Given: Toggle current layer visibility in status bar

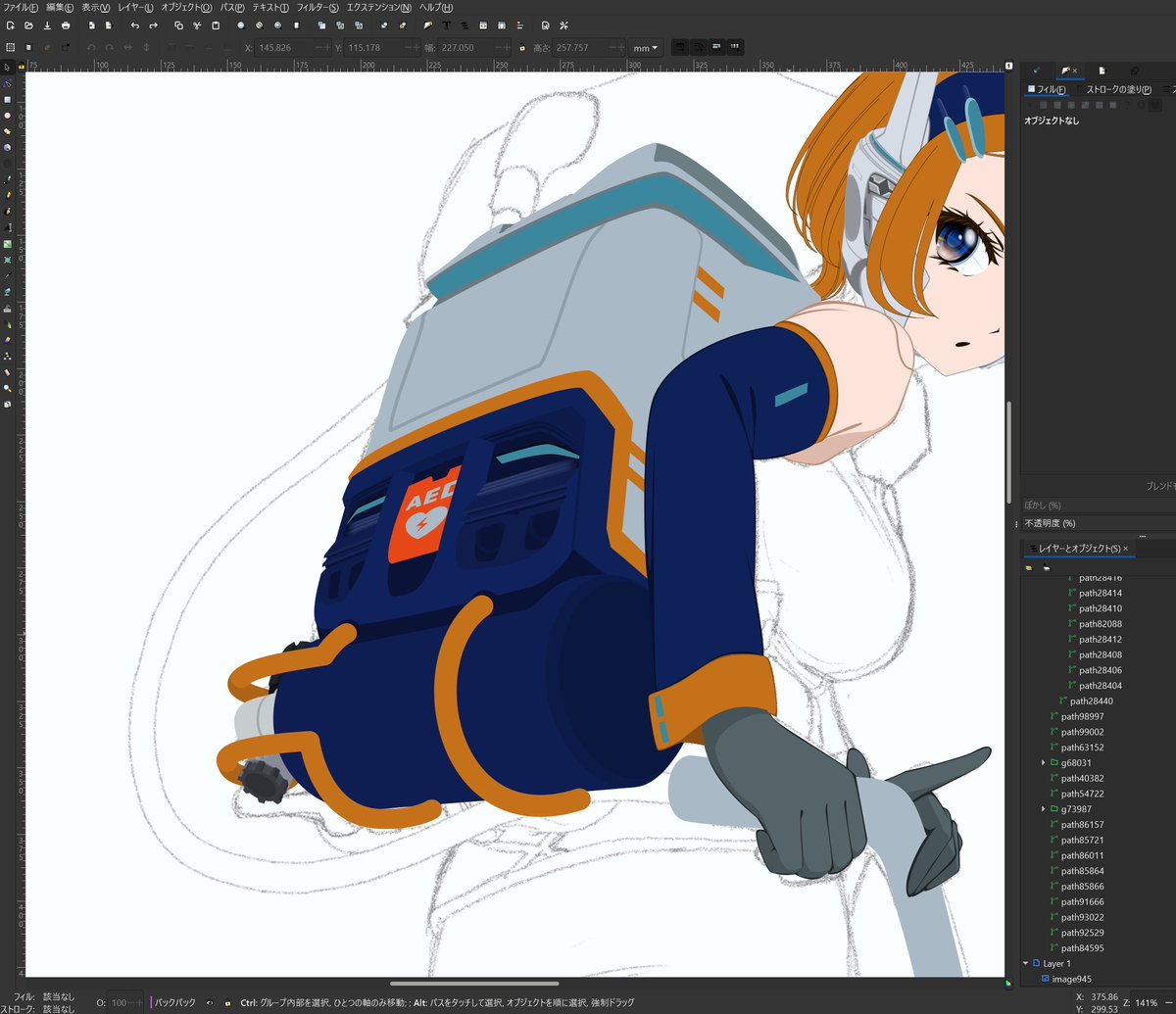Looking at the screenshot, I should click(x=209, y=1003).
